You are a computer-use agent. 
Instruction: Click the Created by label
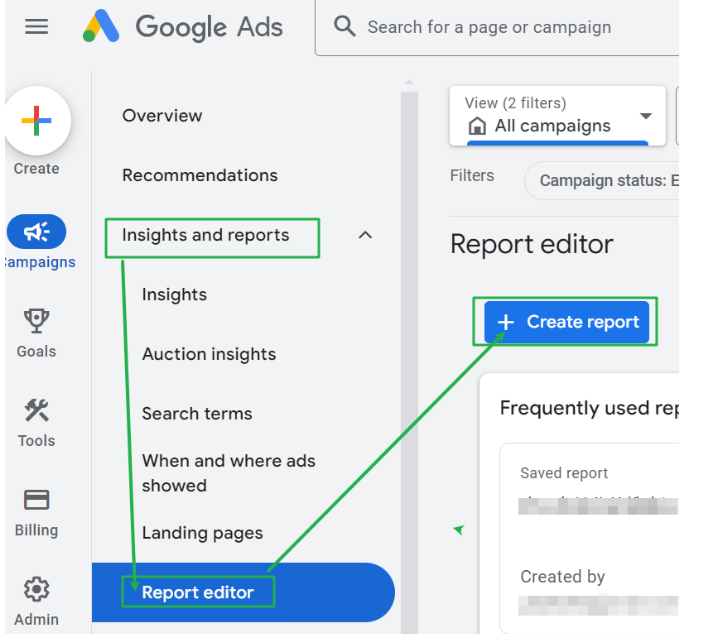coord(562,577)
